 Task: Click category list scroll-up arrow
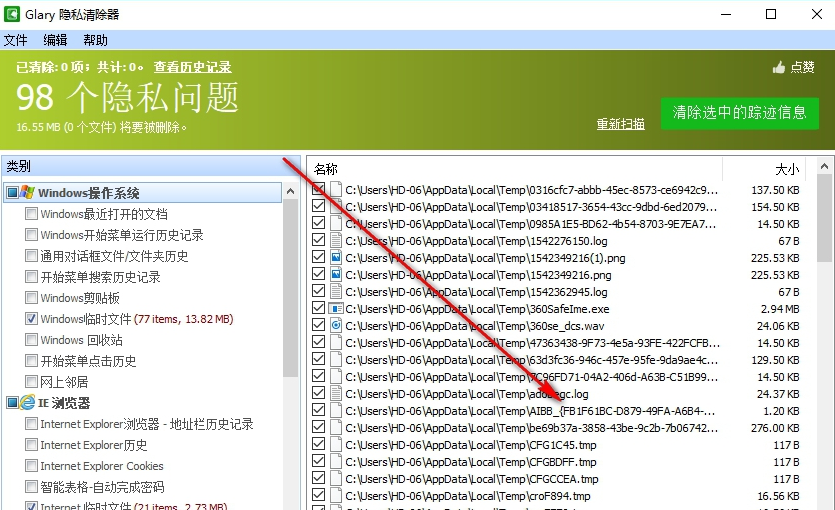pyautogui.click(x=290, y=191)
